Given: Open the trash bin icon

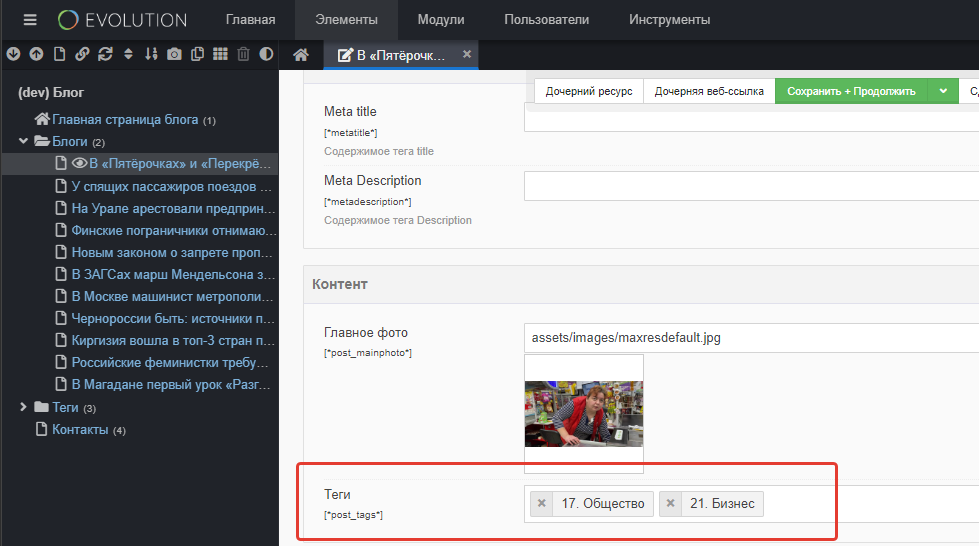Looking at the screenshot, I should click(x=243, y=54).
